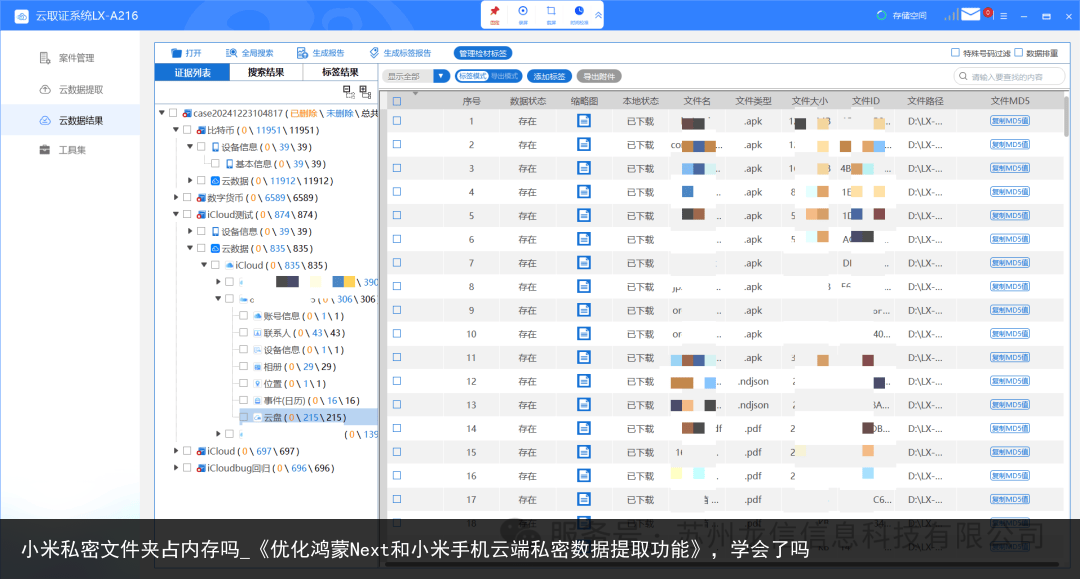Click the left tree view icon above evidence tree

pyautogui.click(x=349, y=92)
